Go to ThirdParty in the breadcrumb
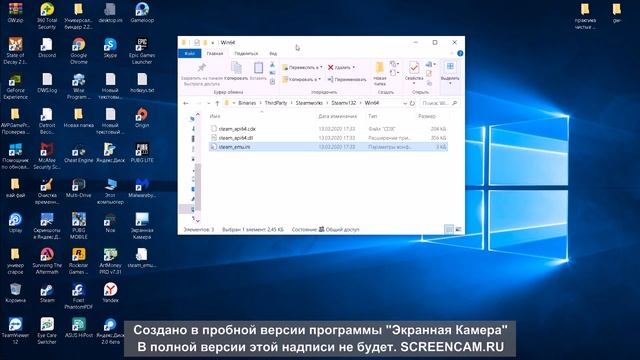 [276, 103]
